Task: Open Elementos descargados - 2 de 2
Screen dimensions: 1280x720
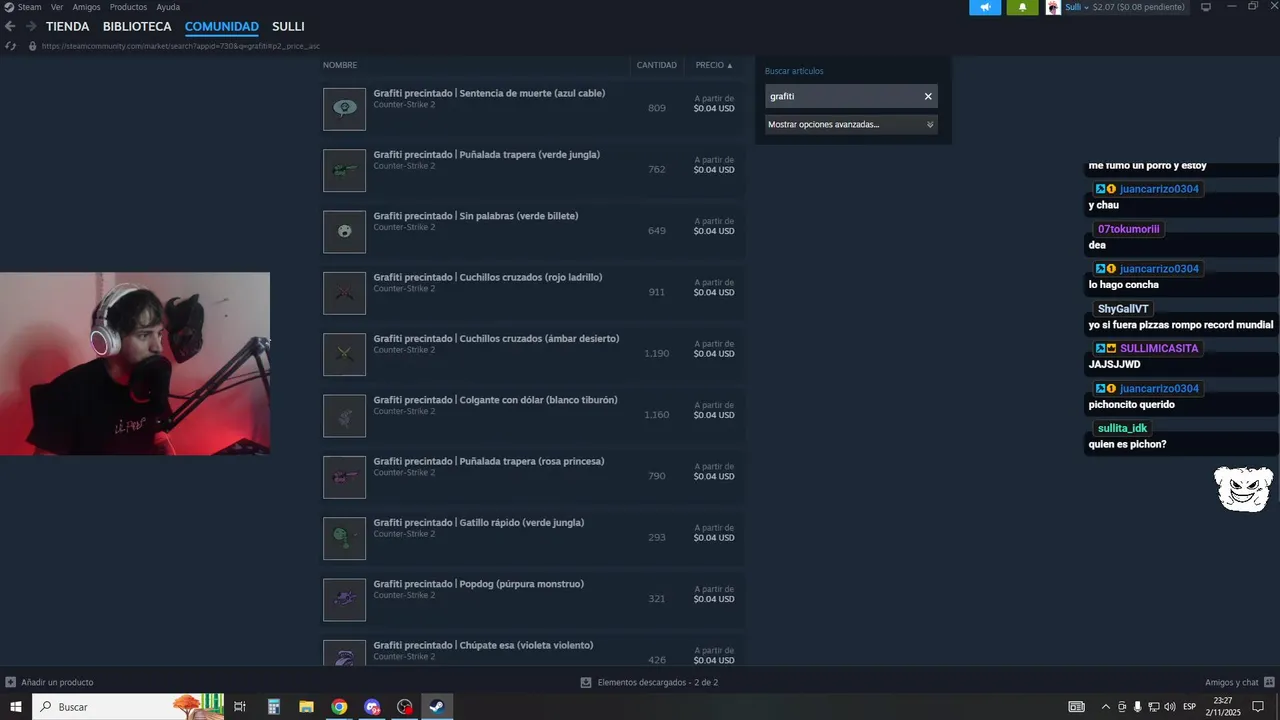Action: (x=650, y=682)
